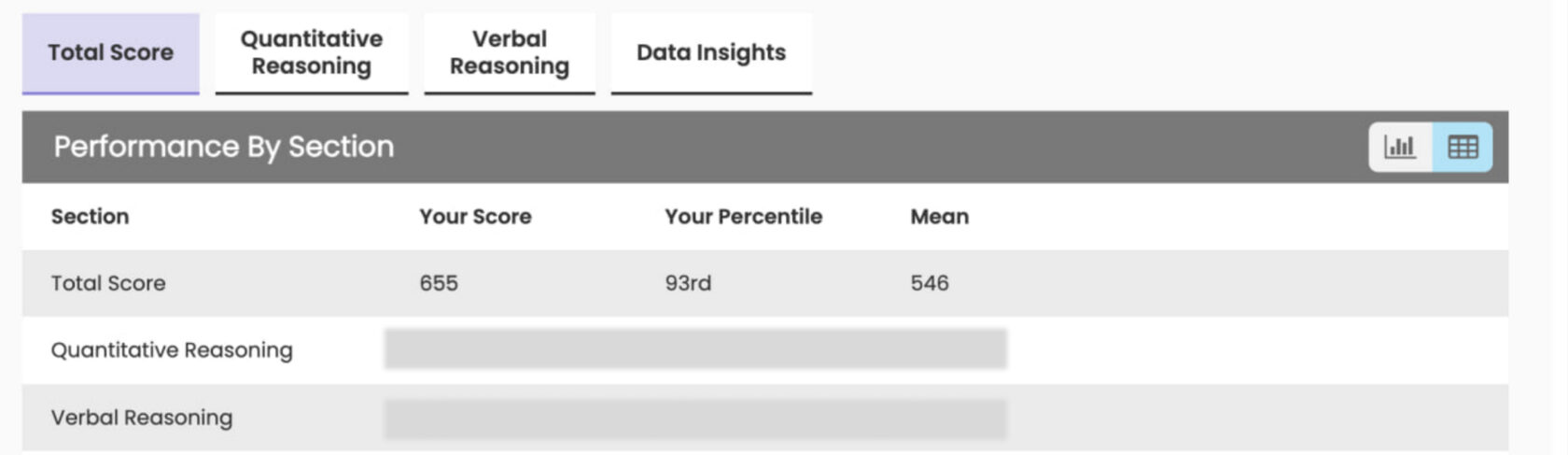The width and height of the screenshot is (1568, 455).
Task: Click the Your Percentile column header
Action: 743,217
